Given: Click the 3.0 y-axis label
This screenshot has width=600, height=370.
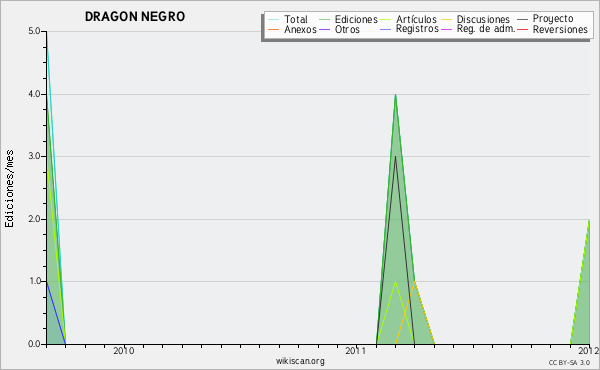Looking at the screenshot, I should tap(34, 156).
